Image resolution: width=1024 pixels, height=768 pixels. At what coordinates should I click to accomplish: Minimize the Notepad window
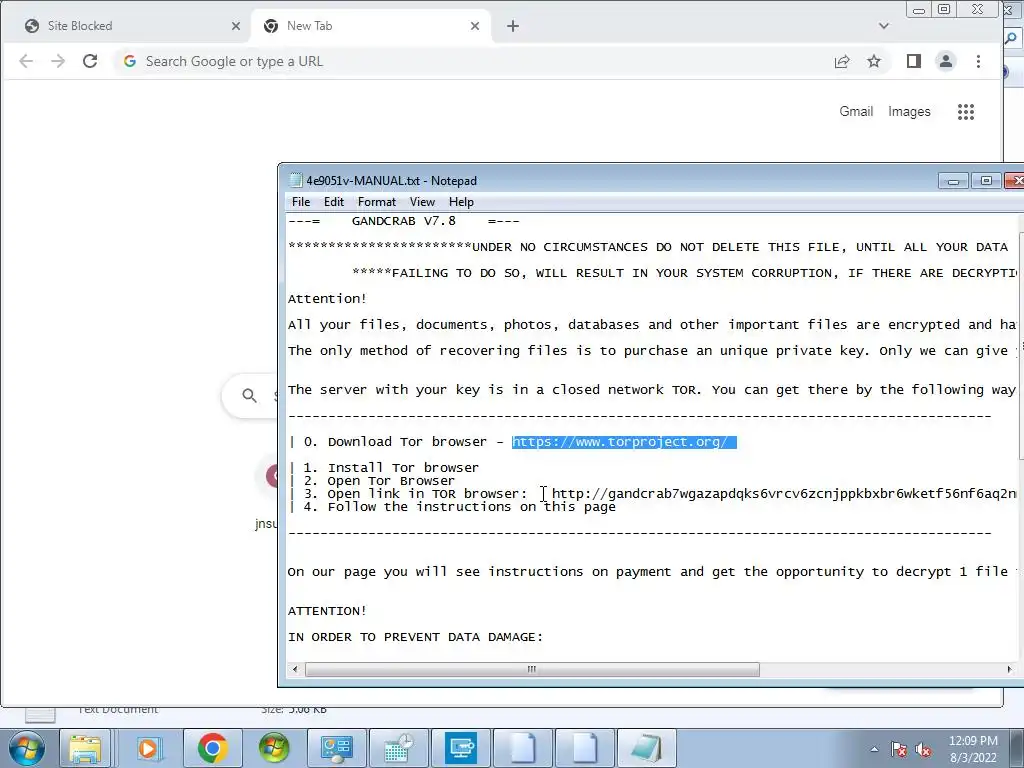pyautogui.click(x=953, y=180)
